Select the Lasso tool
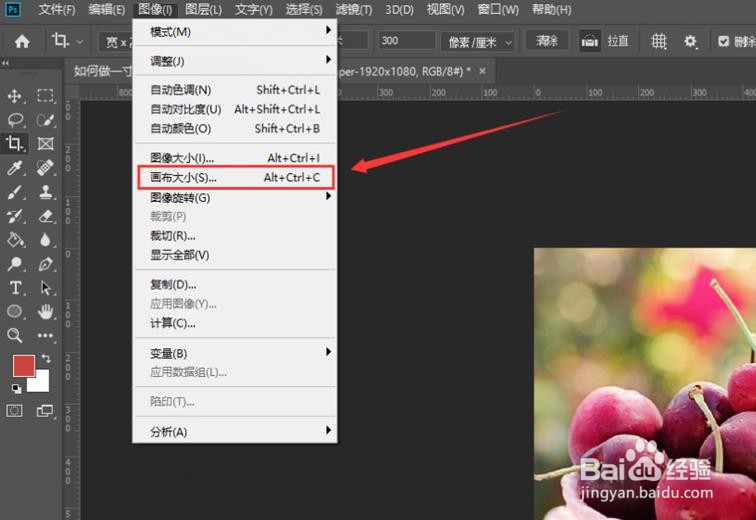The width and height of the screenshot is (756, 520). [x=15, y=119]
